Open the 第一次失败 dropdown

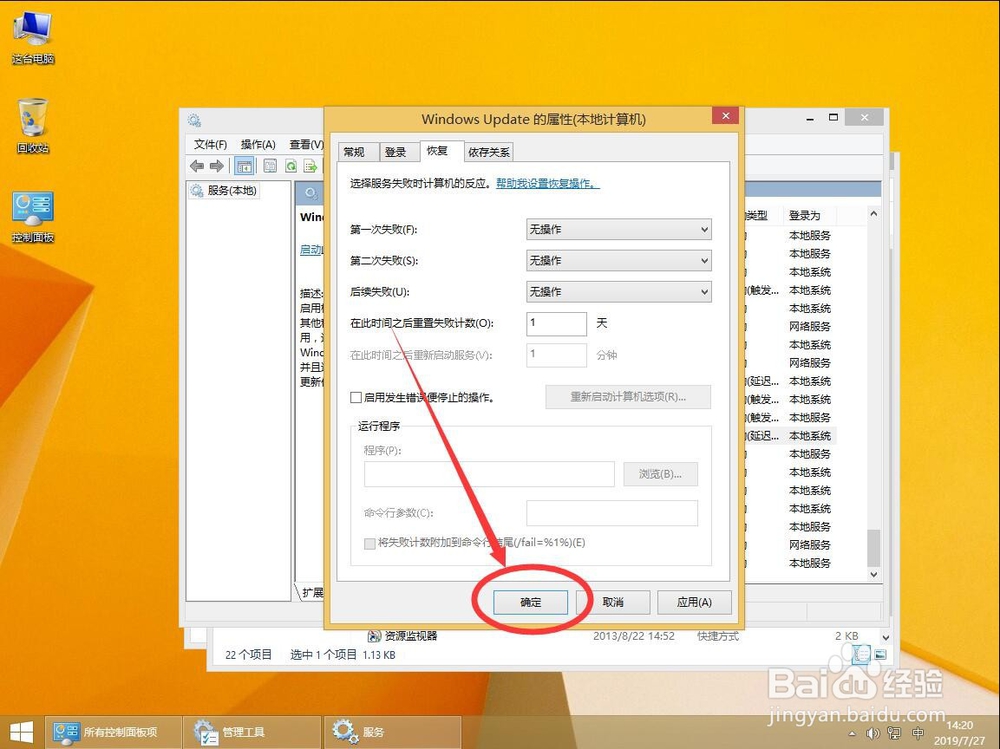point(619,229)
